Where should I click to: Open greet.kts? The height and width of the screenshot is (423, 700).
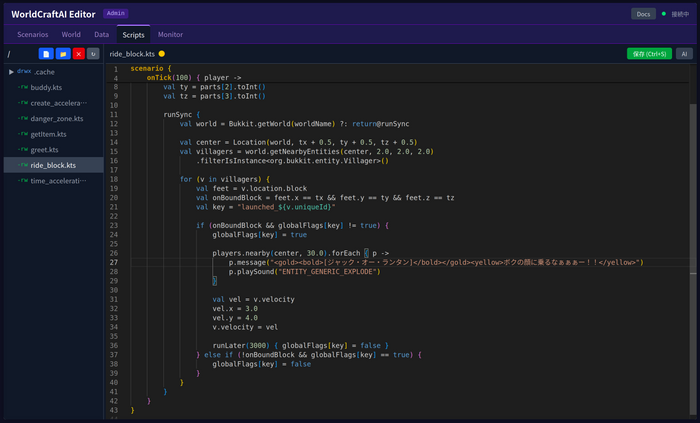click(x=54, y=149)
